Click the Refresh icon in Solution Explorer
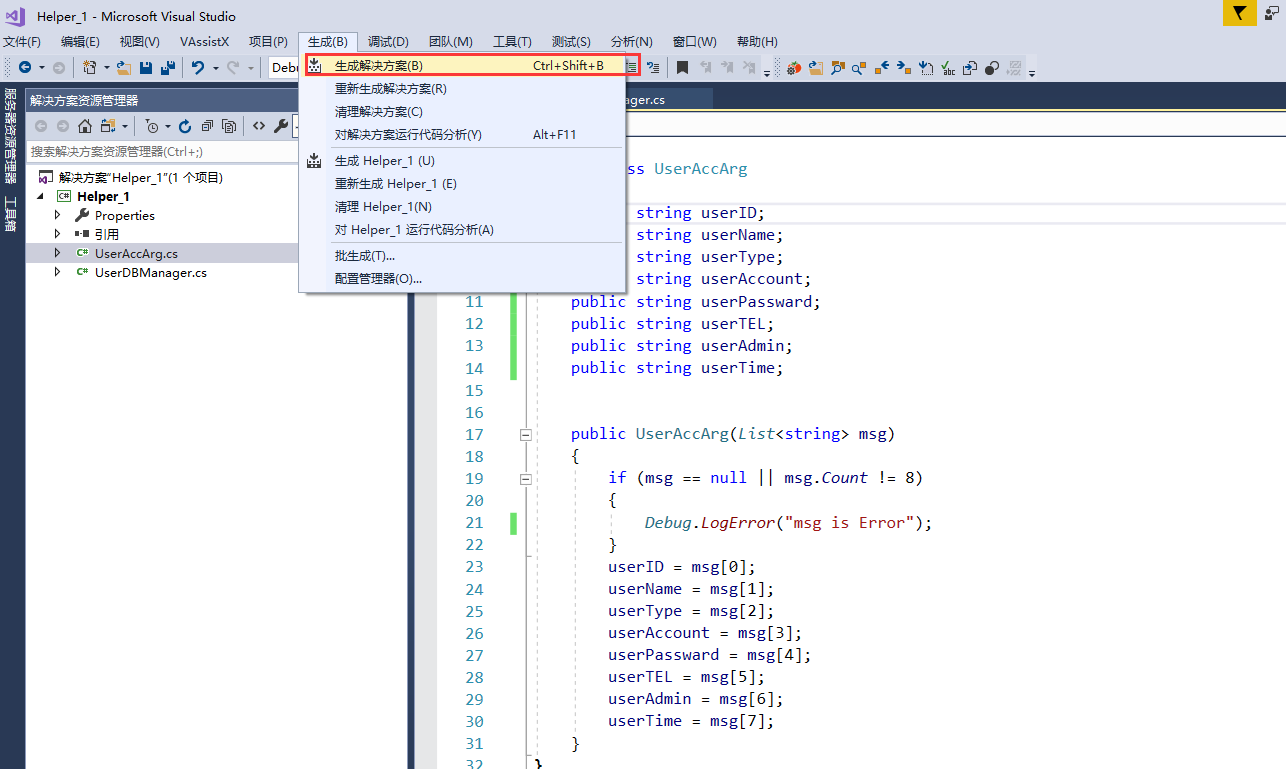 [185, 126]
